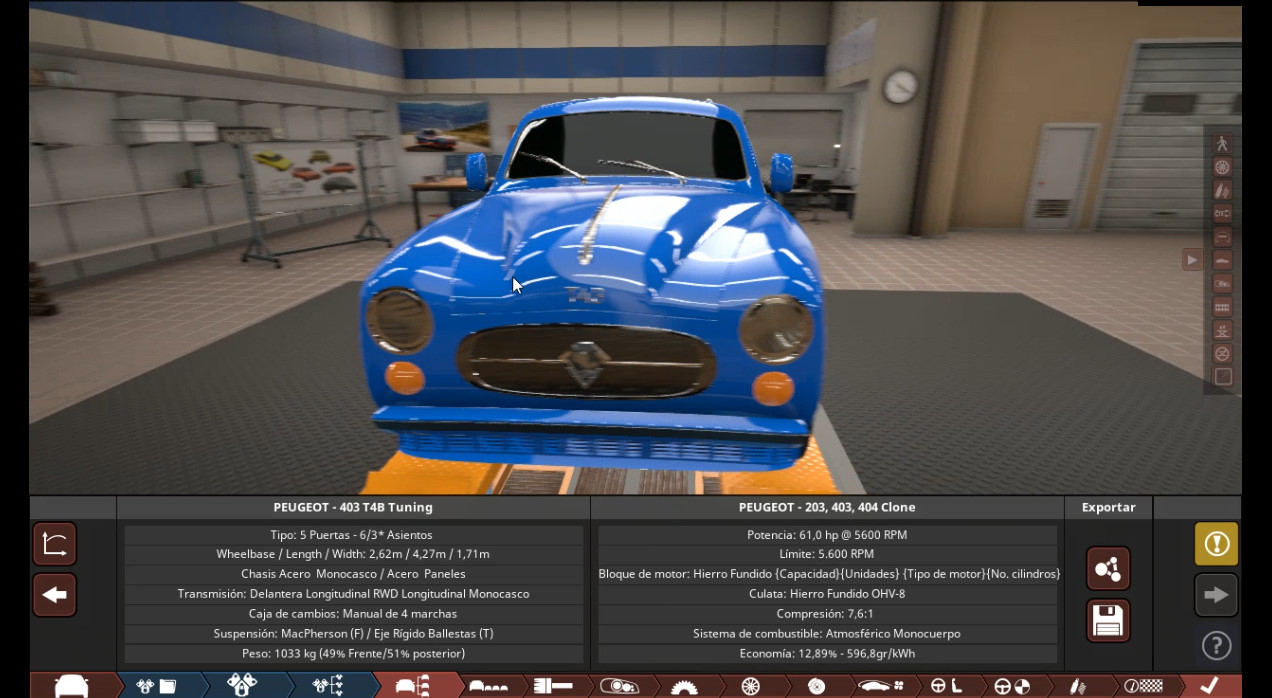Click the PEUGEOT - 203, 403, 404 Clone header

click(x=827, y=507)
